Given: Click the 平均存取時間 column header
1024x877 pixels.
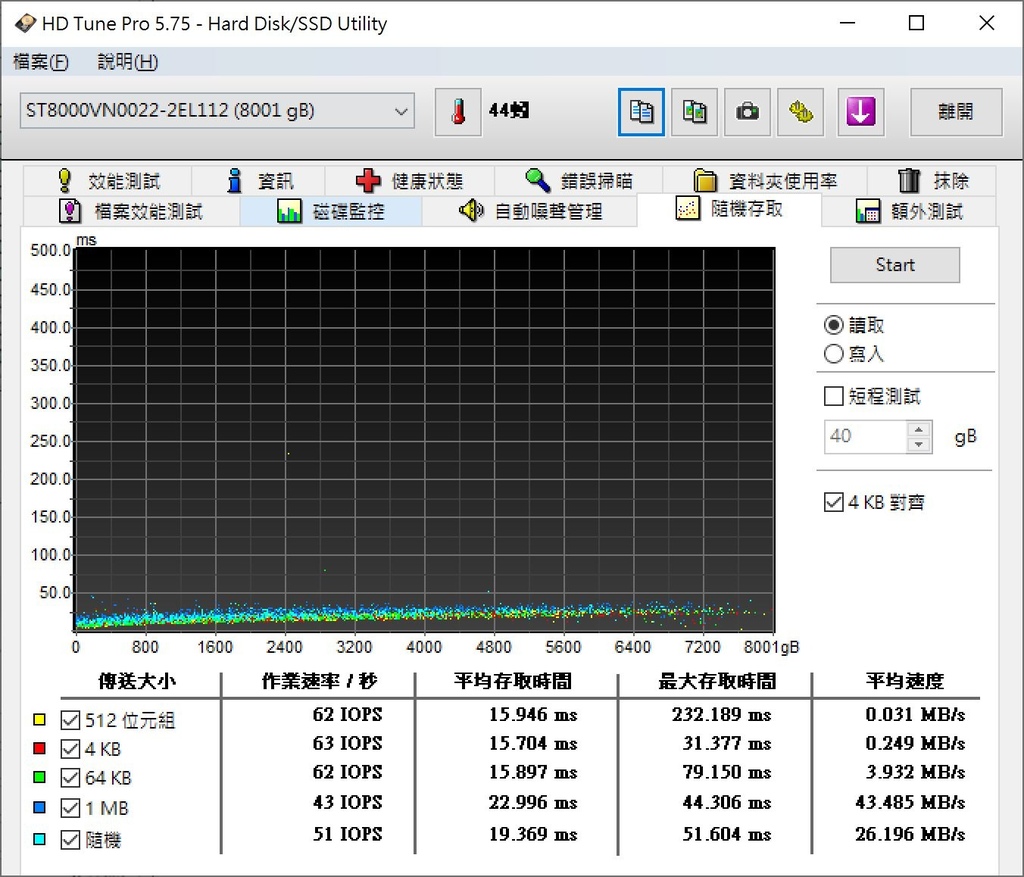Looking at the screenshot, I should 513,682.
